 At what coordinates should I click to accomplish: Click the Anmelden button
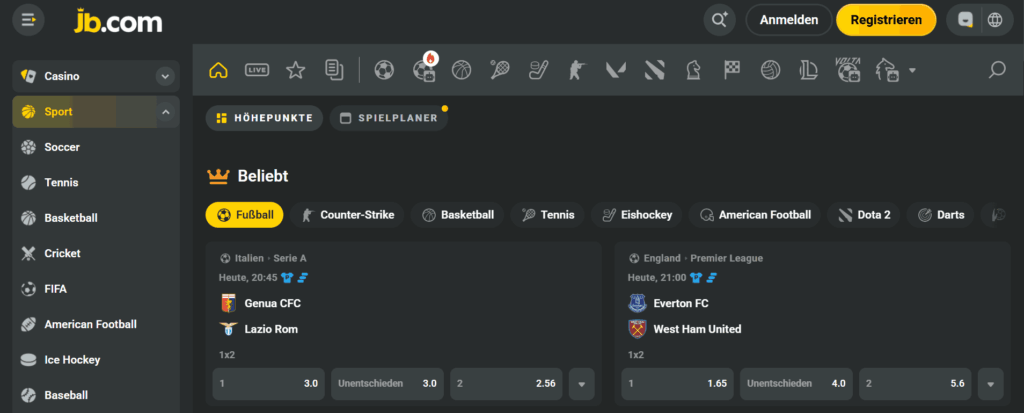pyautogui.click(x=788, y=19)
